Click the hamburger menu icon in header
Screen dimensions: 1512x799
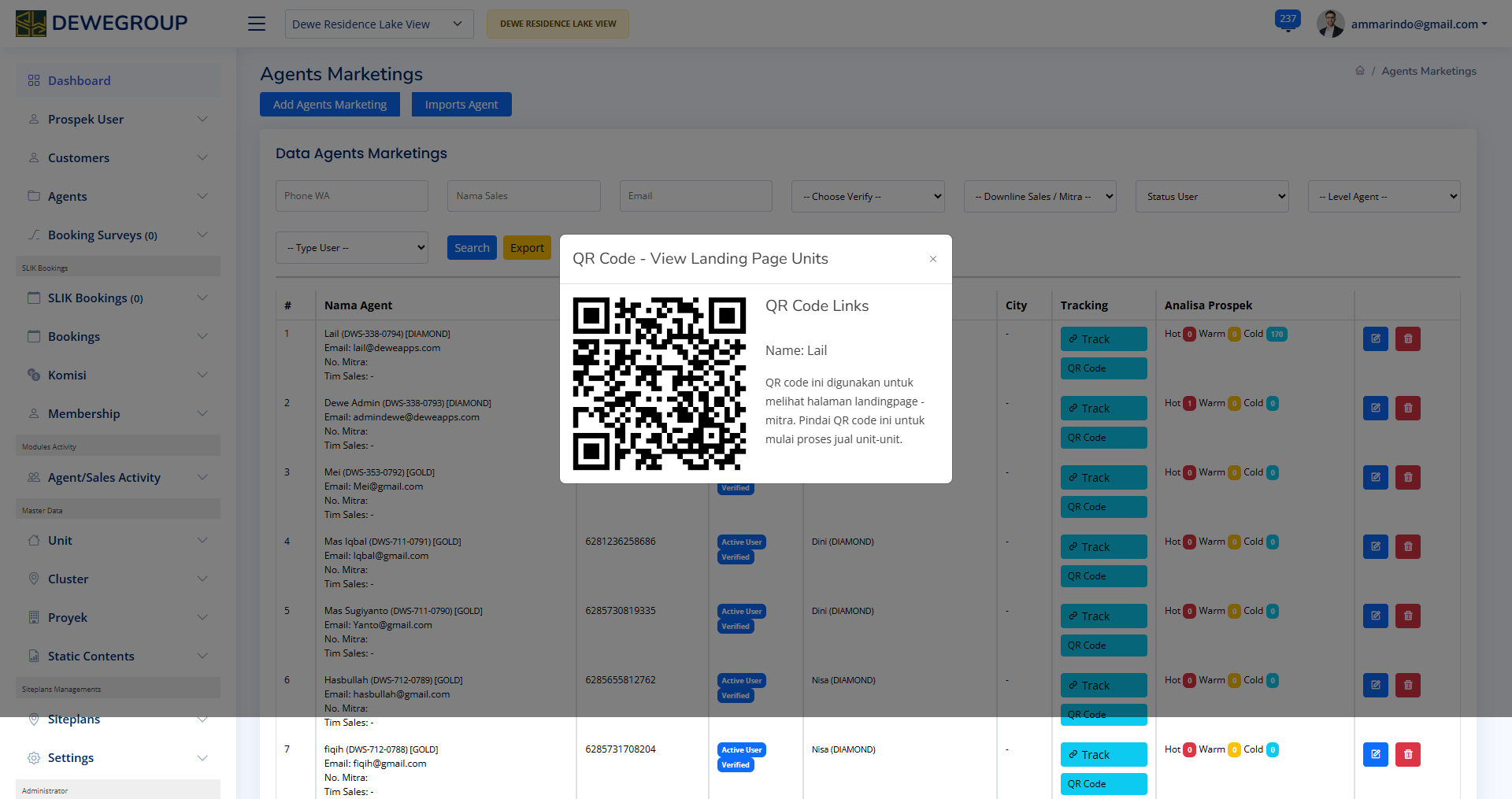click(257, 24)
